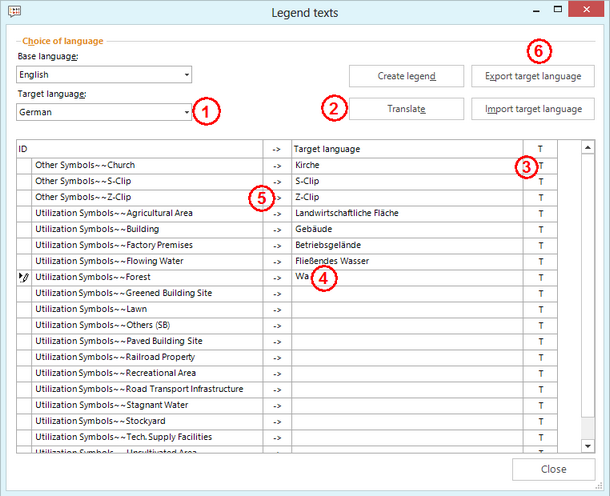
Task: Open the Base language dropdown showing English
Action: pos(104,74)
